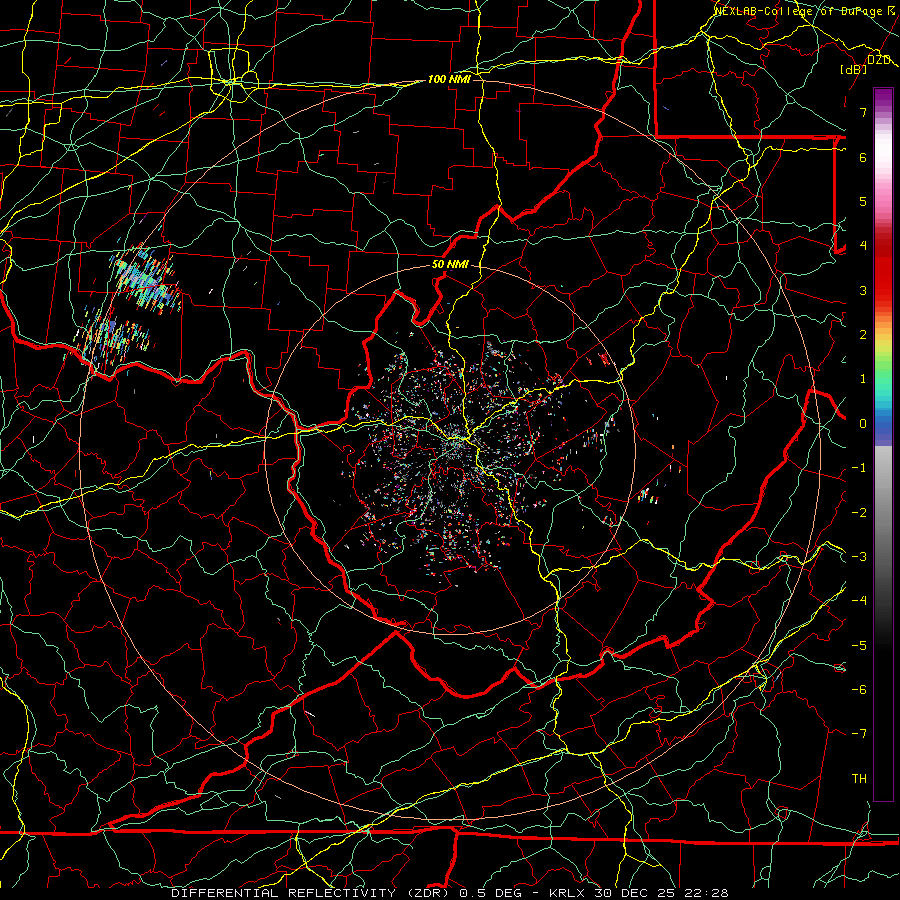Click the "7" value on the color scale
The width and height of the screenshot is (900, 900).
coord(863,112)
